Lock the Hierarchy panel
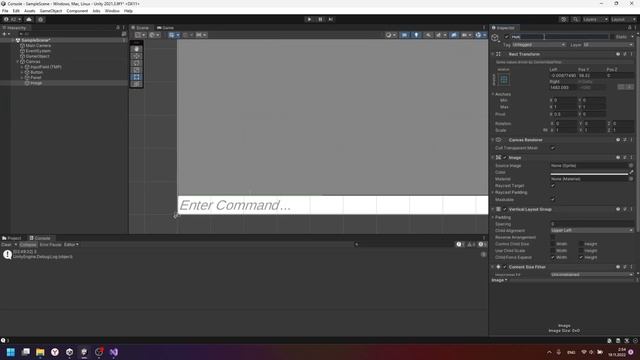Image resolution: width=640 pixels, height=360 pixels. pyautogui.click(x=118, y=28)
